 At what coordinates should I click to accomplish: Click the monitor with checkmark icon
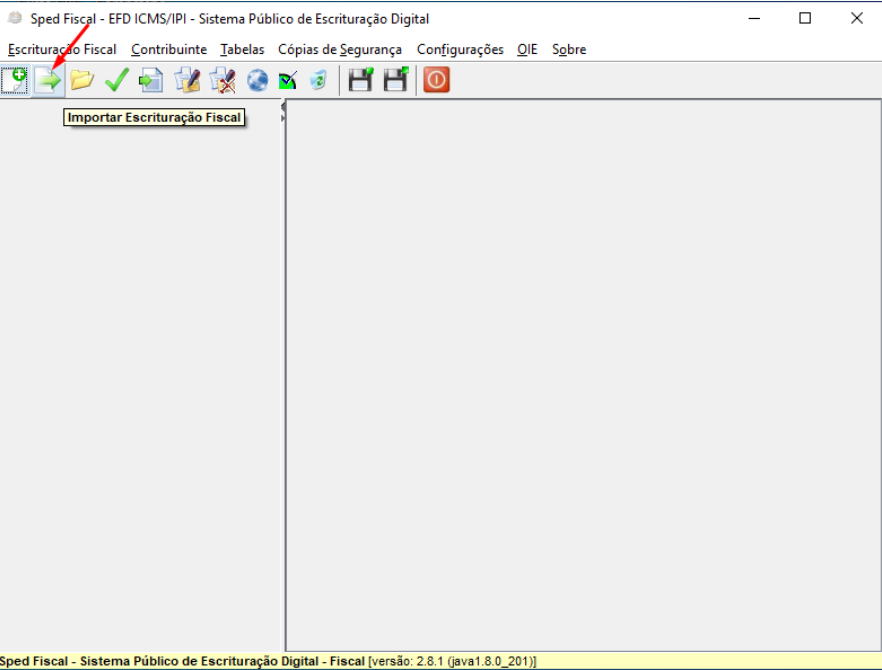(288, 80)
